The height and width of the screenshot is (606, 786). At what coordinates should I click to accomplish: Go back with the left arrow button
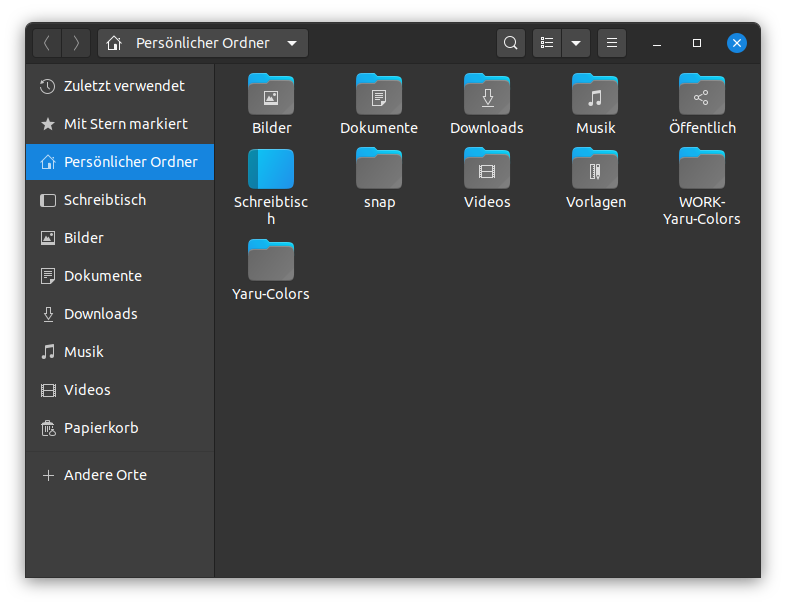point(47,43)
